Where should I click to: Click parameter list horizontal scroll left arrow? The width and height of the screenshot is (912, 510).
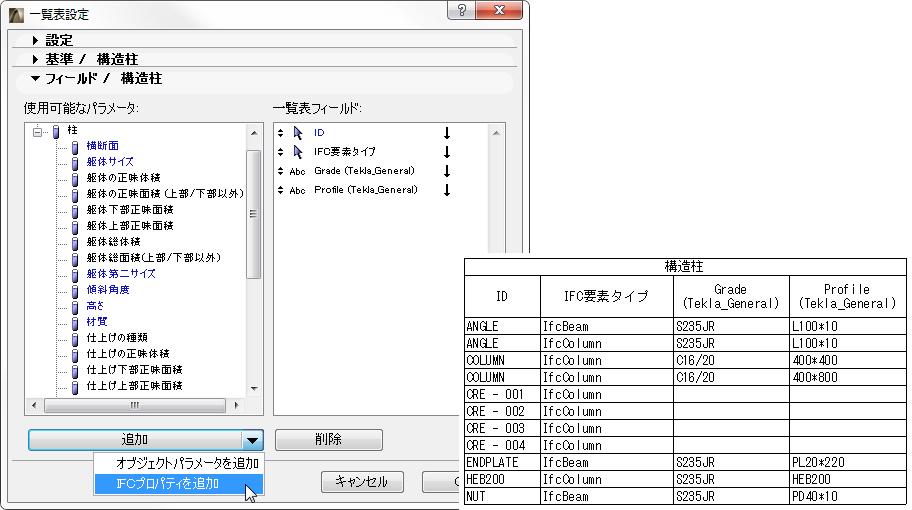coord(34,405)
